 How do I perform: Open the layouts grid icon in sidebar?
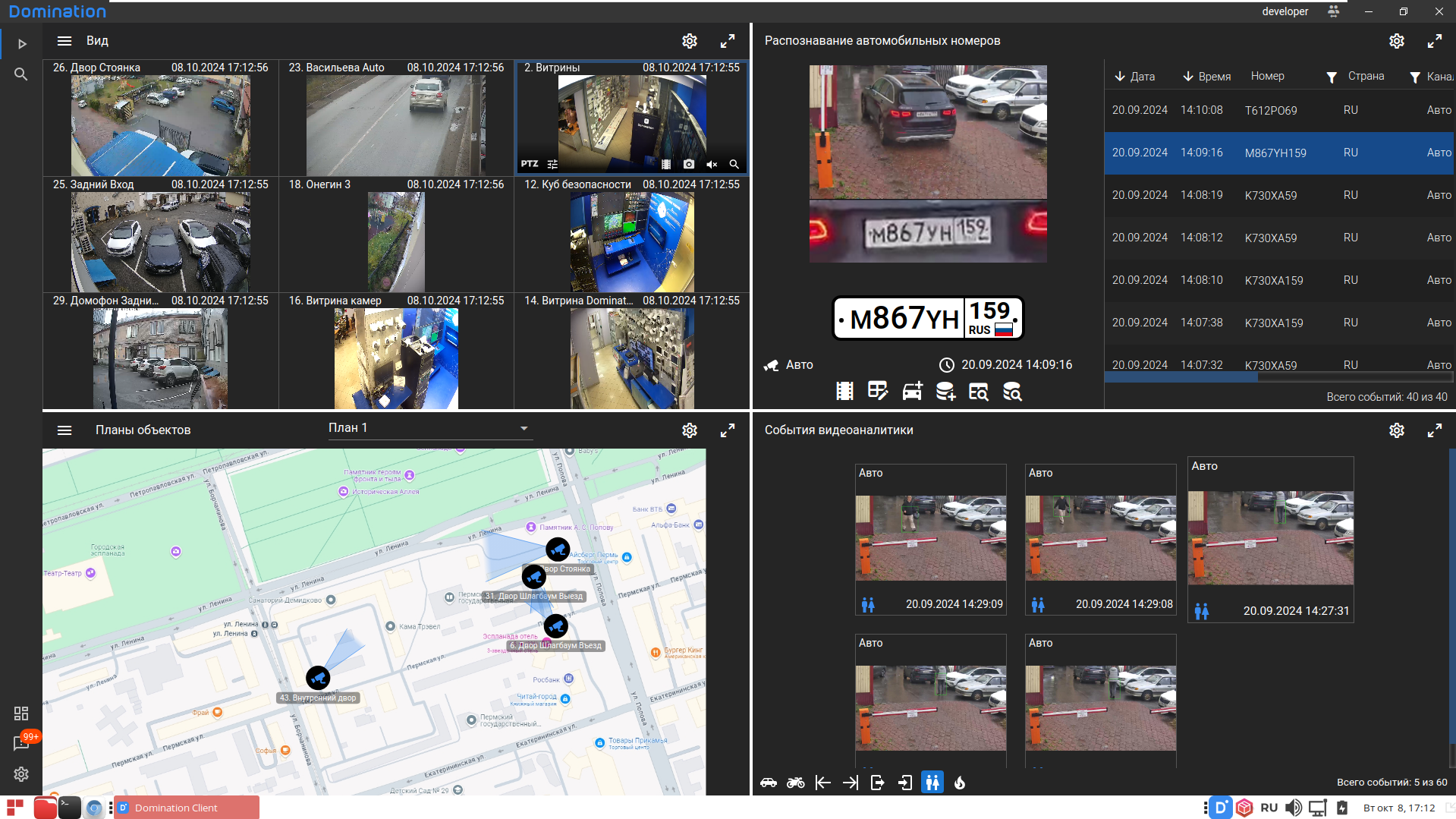[21, 713]
